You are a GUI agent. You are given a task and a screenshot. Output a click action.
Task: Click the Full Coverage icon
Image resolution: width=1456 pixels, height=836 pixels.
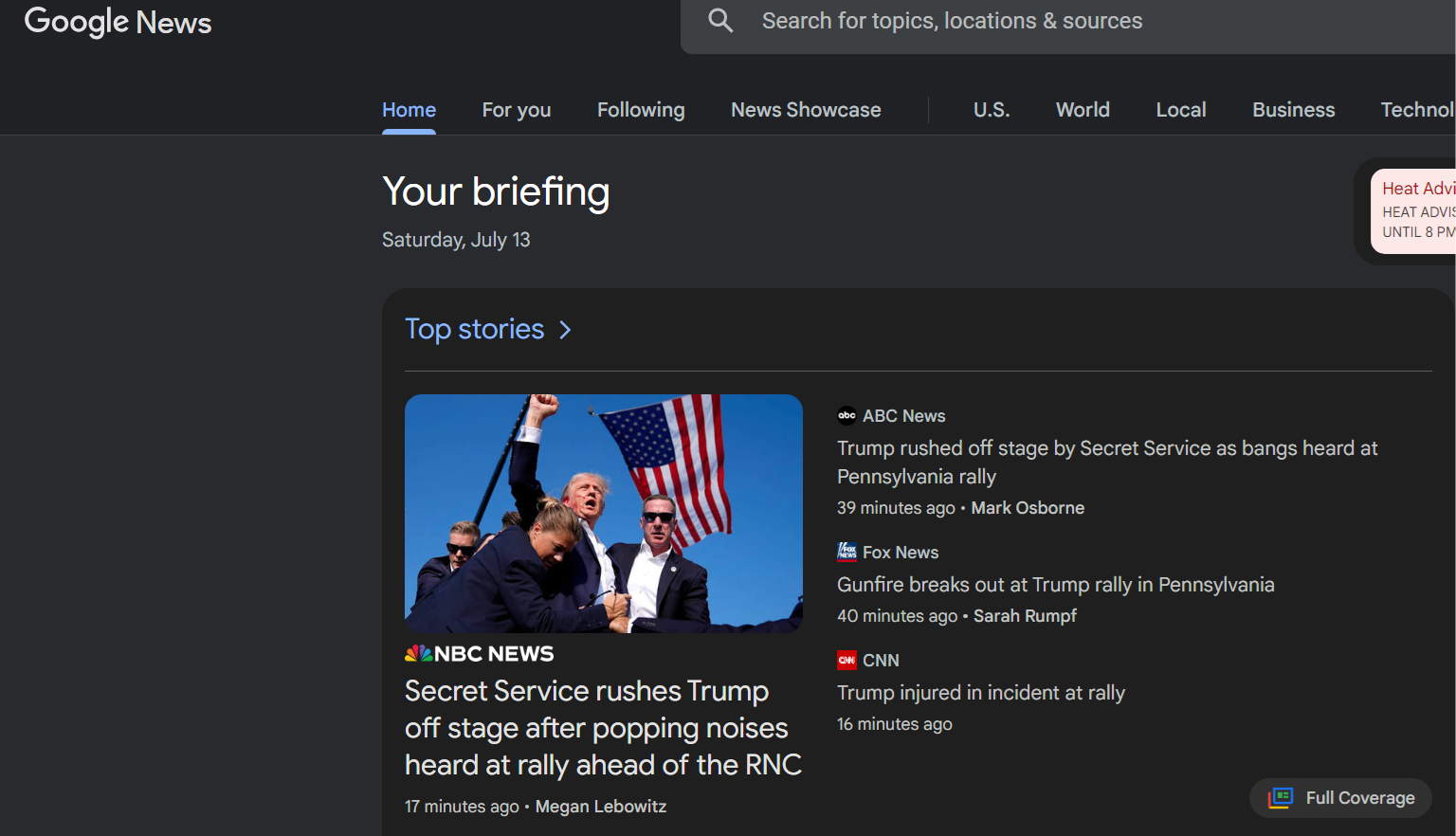coord(1280,798)
